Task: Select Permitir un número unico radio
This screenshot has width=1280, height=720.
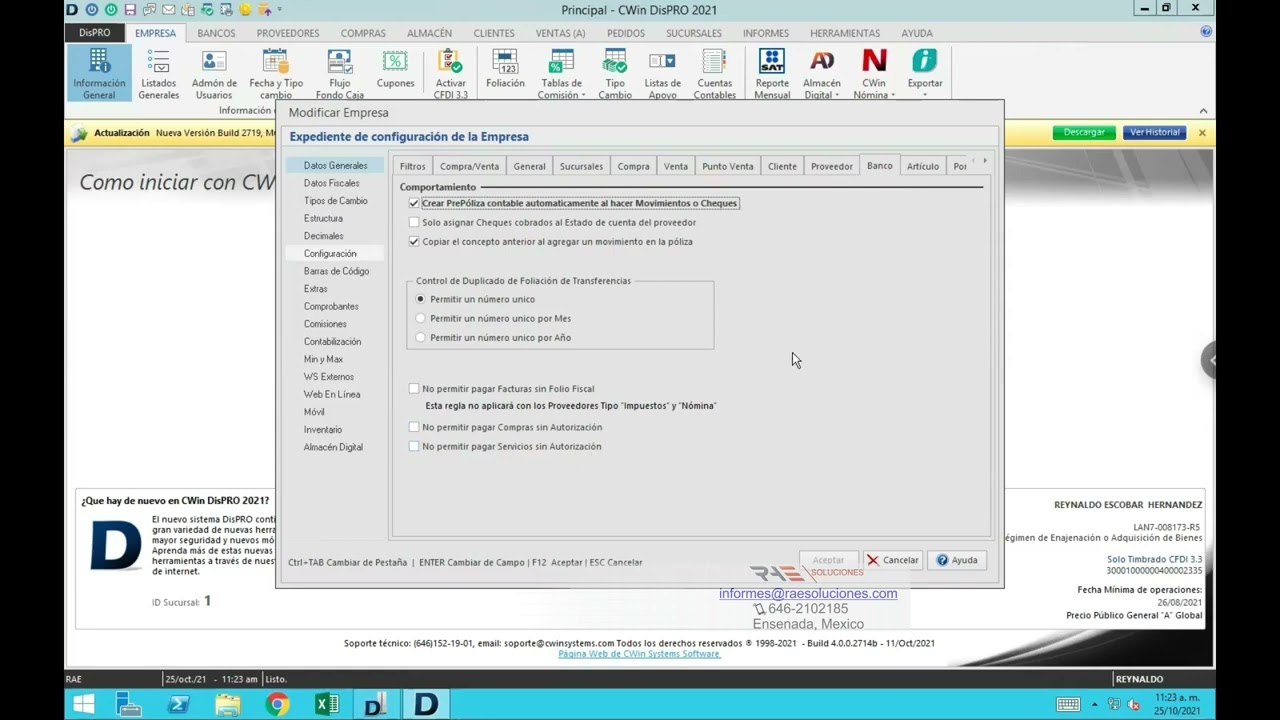Action: (420, 299)
